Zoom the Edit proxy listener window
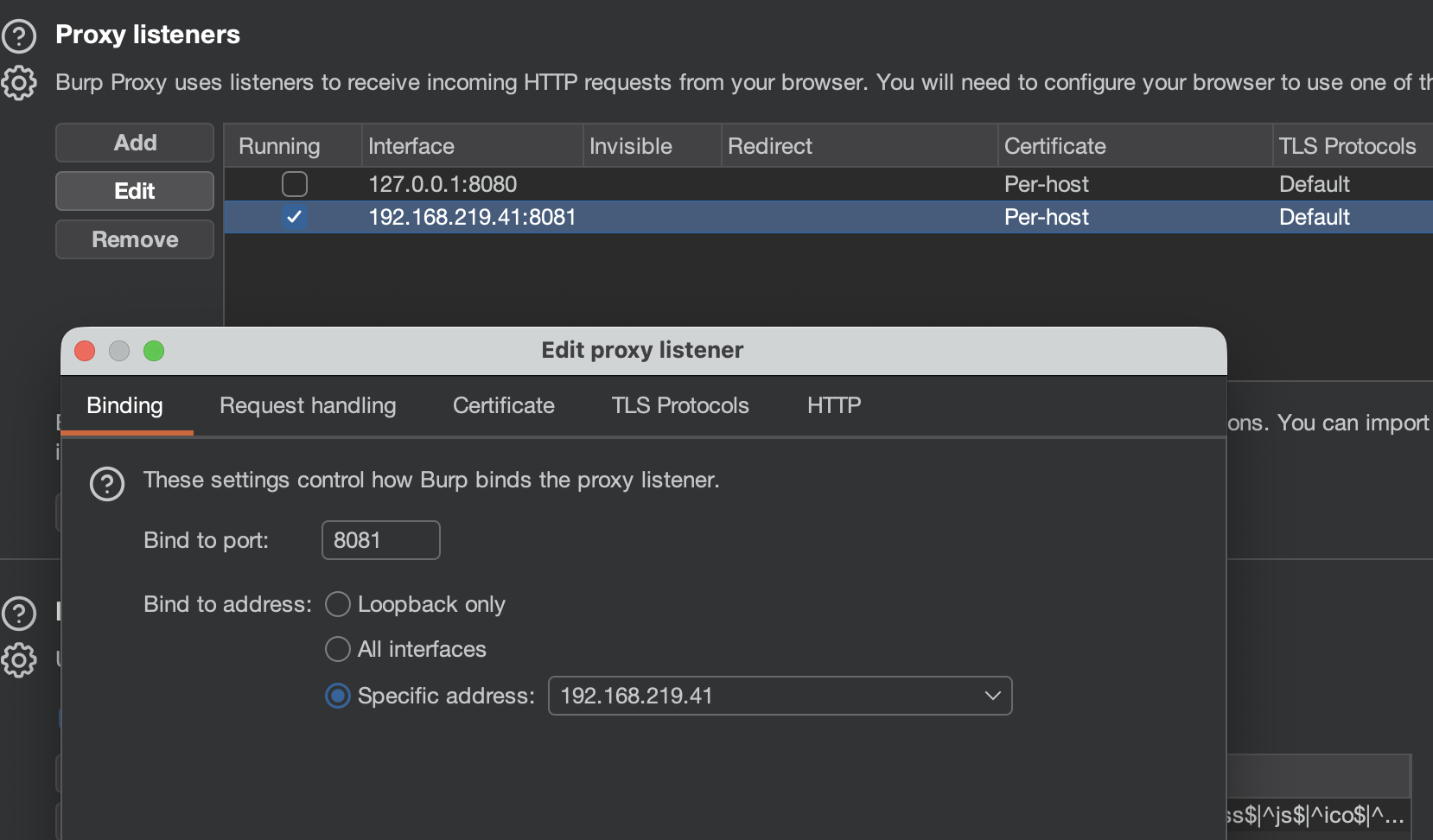This screenshot has width=1433, height=840. (x=154, y=351)
